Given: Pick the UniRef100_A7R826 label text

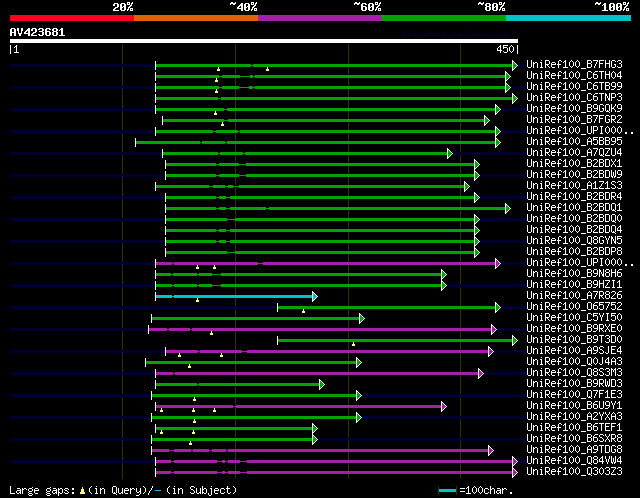Looking at the screenshot, I should 574,296.
